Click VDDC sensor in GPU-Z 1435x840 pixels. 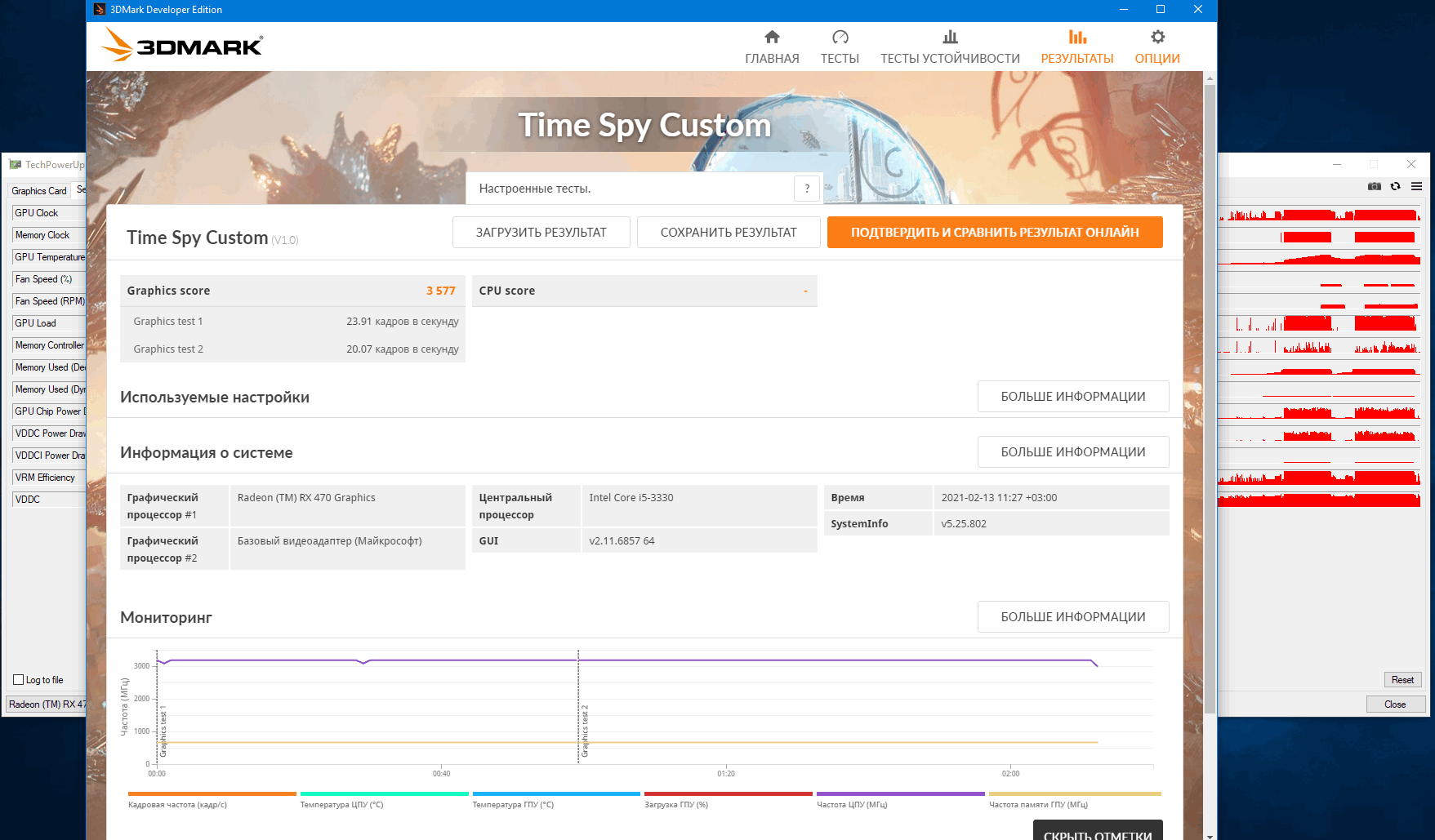(x=49, y=500)
